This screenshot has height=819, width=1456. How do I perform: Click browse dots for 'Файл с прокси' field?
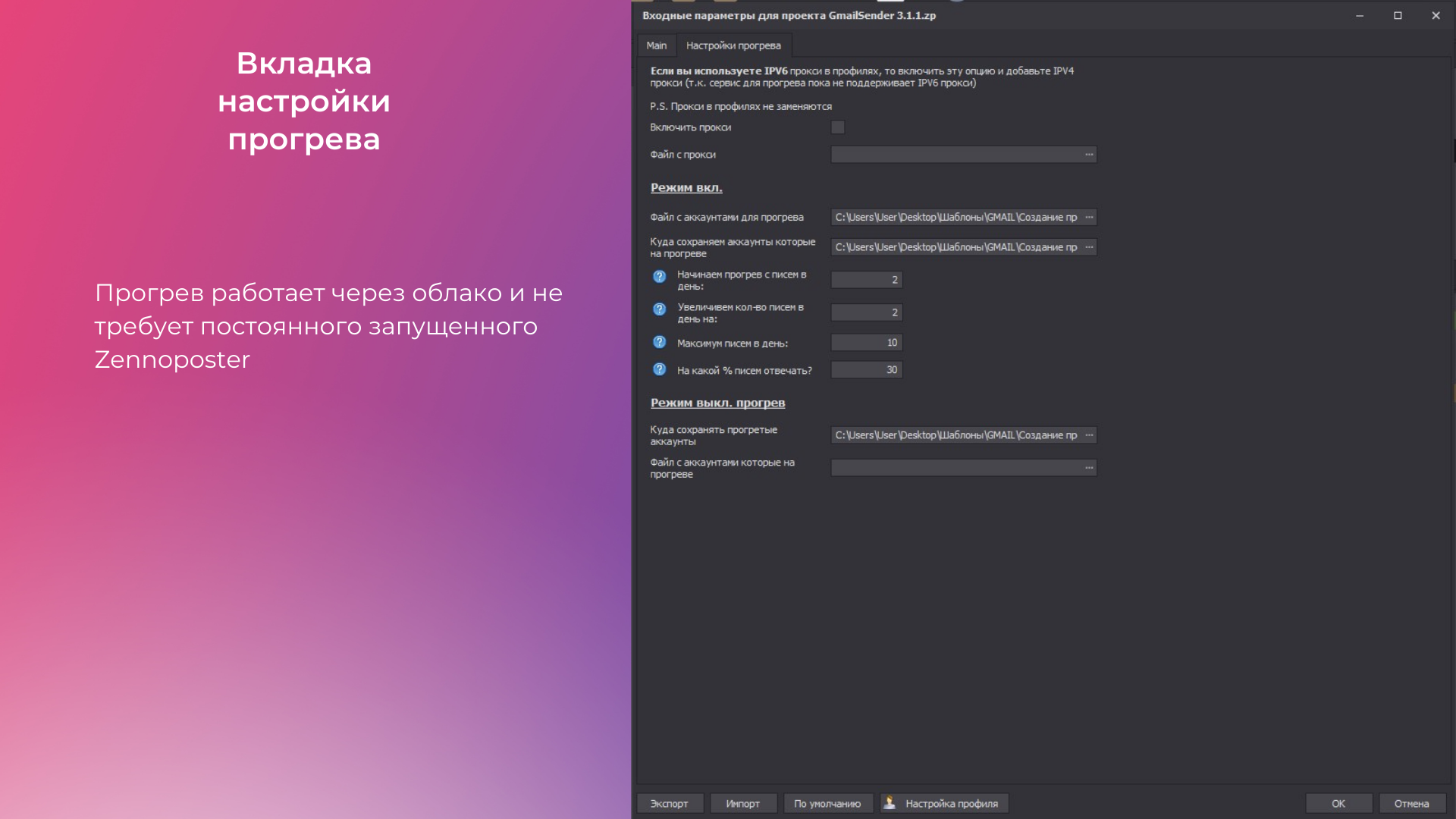coord(1089,155)
